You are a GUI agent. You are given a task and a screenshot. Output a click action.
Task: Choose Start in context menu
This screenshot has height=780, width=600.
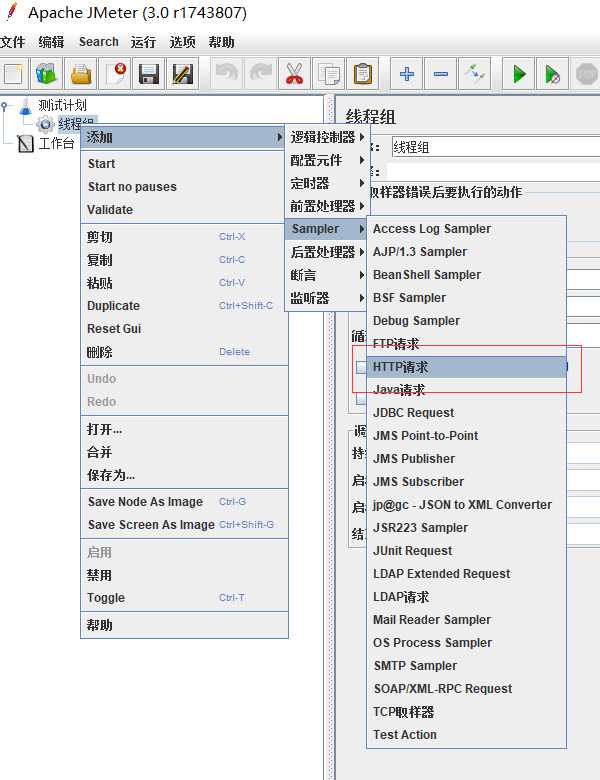(x=184, y=164)
